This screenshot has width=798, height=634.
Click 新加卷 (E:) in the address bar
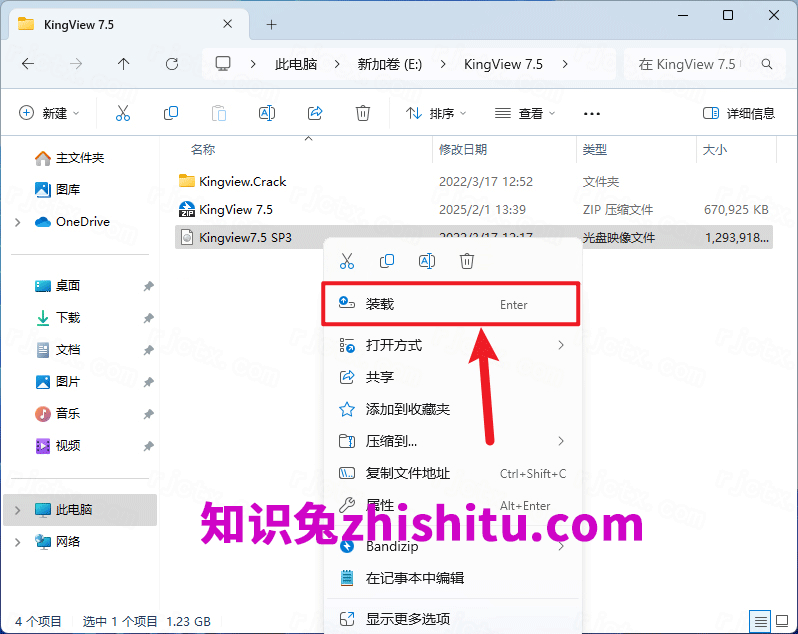[390, 64]
